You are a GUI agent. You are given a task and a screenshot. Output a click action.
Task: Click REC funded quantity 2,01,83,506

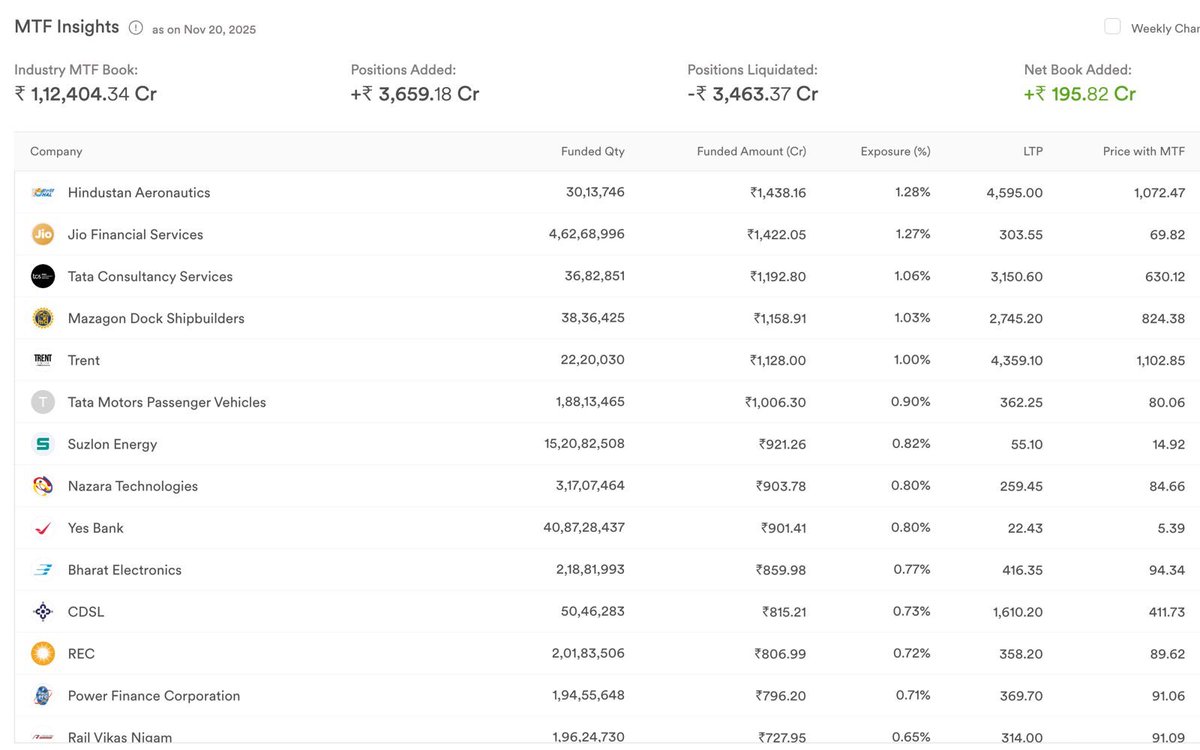pyautogui.click(x=590, y=654)
